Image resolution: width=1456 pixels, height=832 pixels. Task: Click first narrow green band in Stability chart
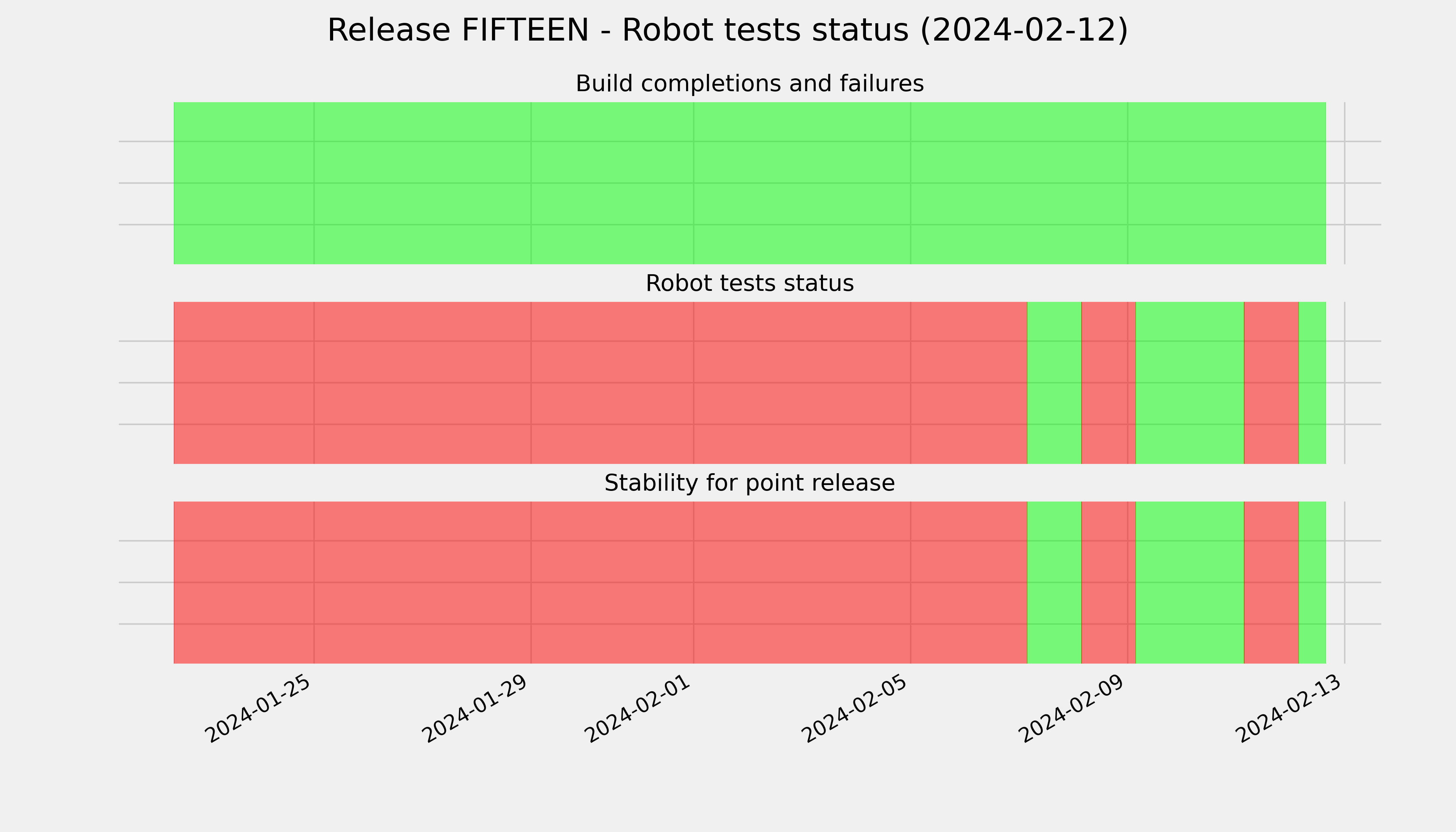pos(1054,582)
